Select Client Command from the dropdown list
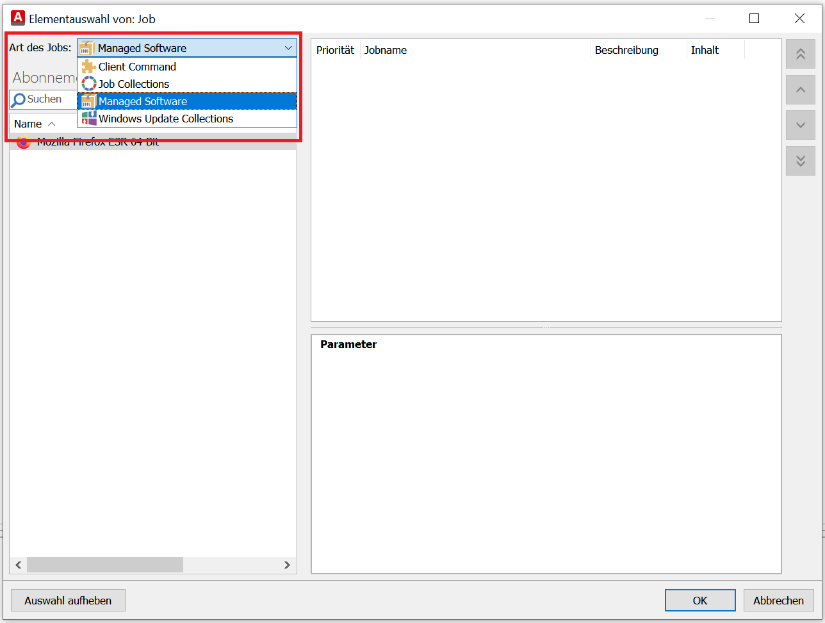The height and width of the screenshot is (623, 825). click(x=137, y=67)
